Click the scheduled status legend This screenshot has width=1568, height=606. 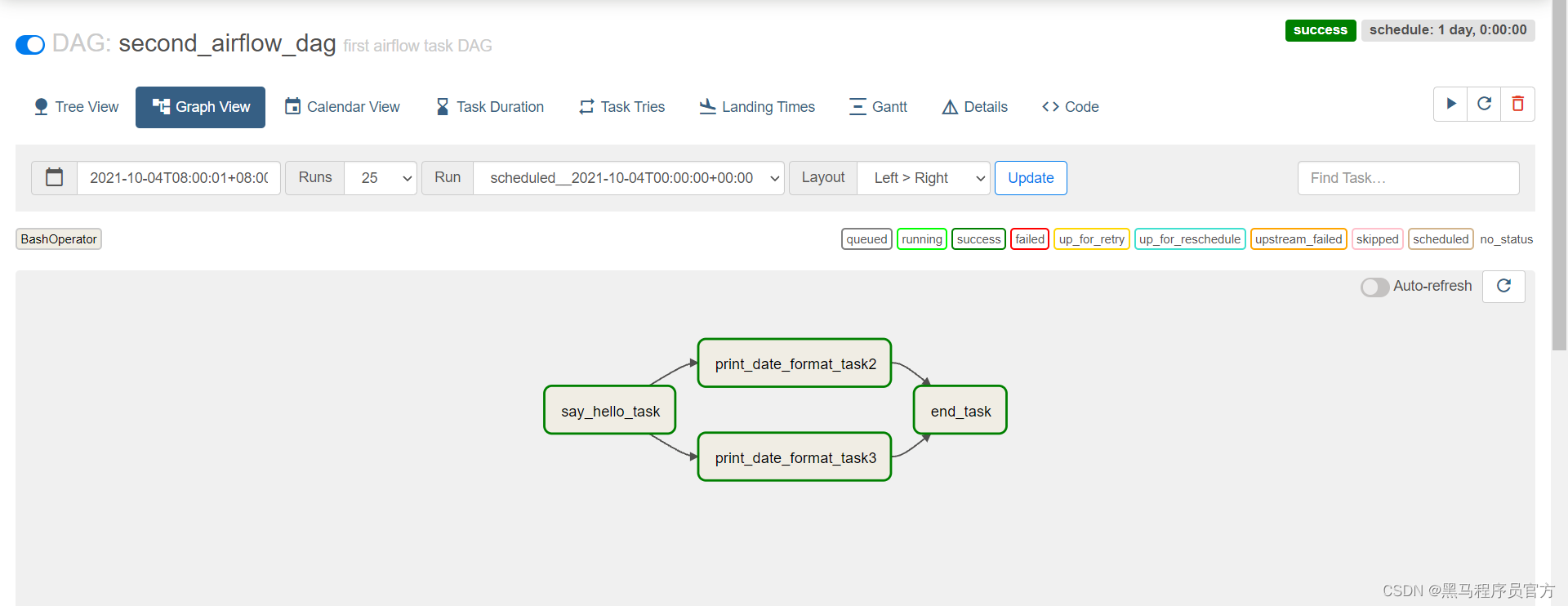point(1441,239)
